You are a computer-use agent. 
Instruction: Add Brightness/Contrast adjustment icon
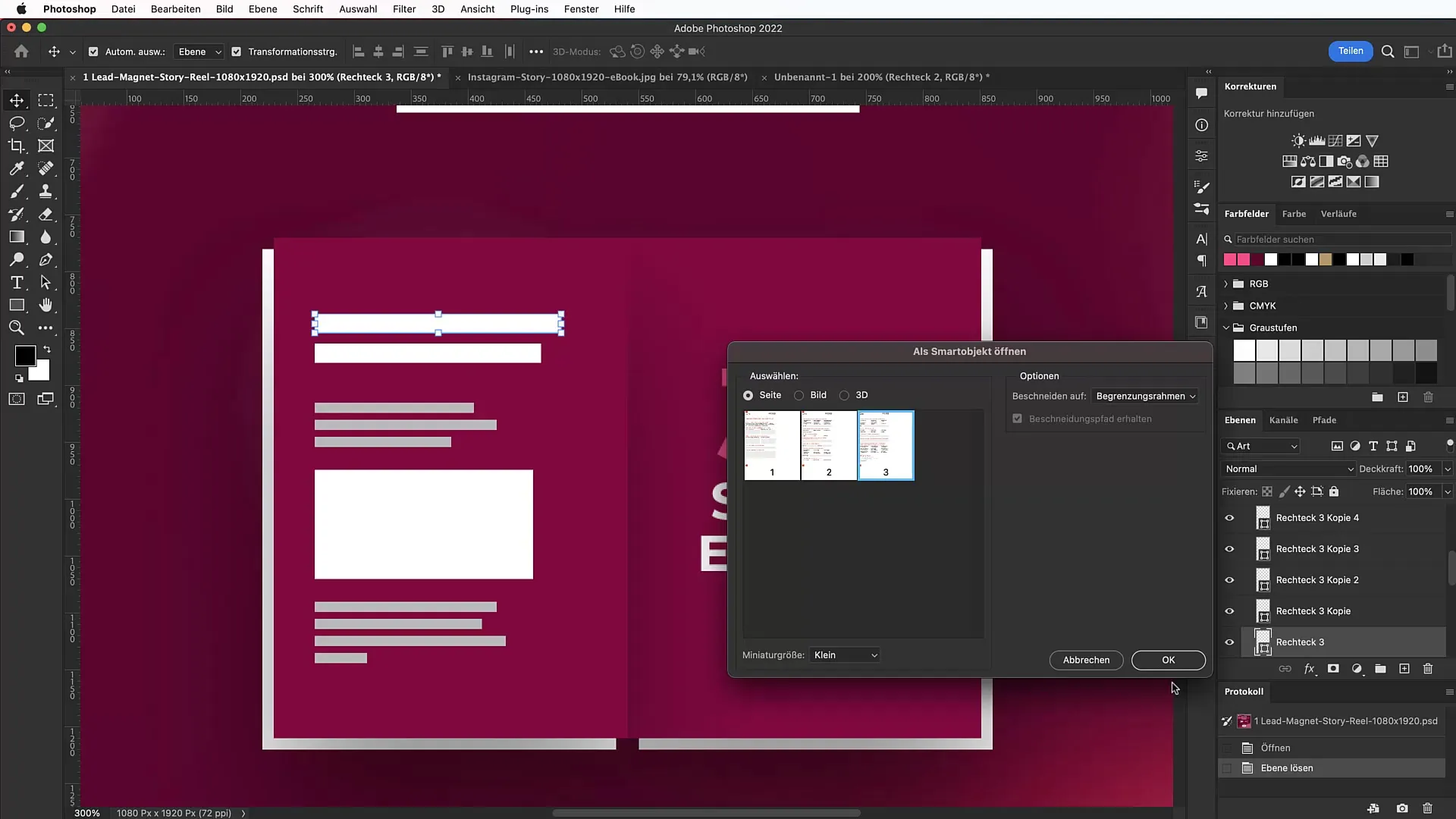[1299, 141]
